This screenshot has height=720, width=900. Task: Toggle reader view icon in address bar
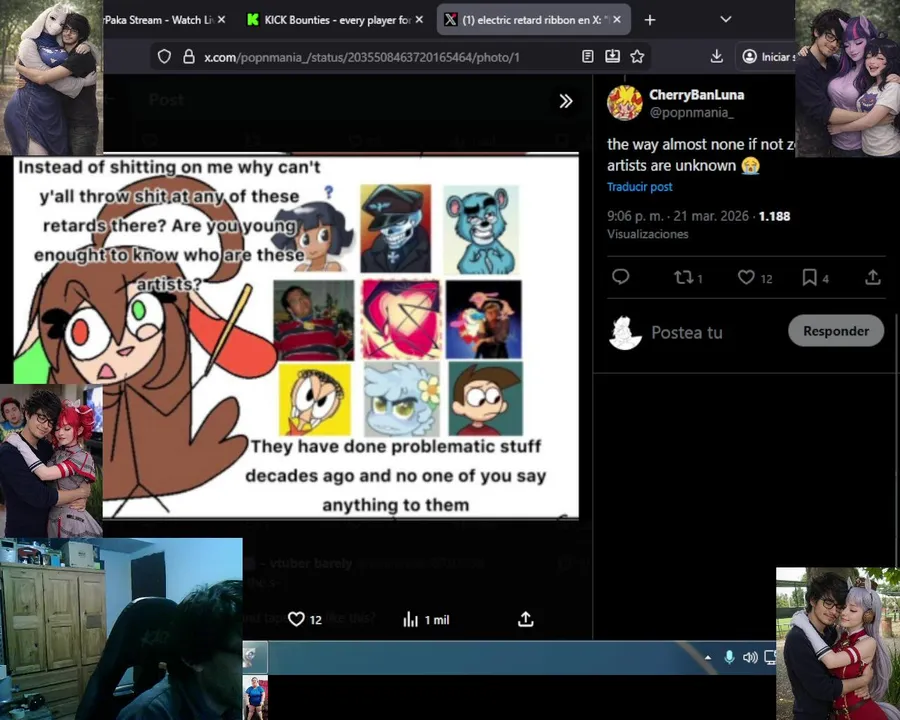(588, 56)
